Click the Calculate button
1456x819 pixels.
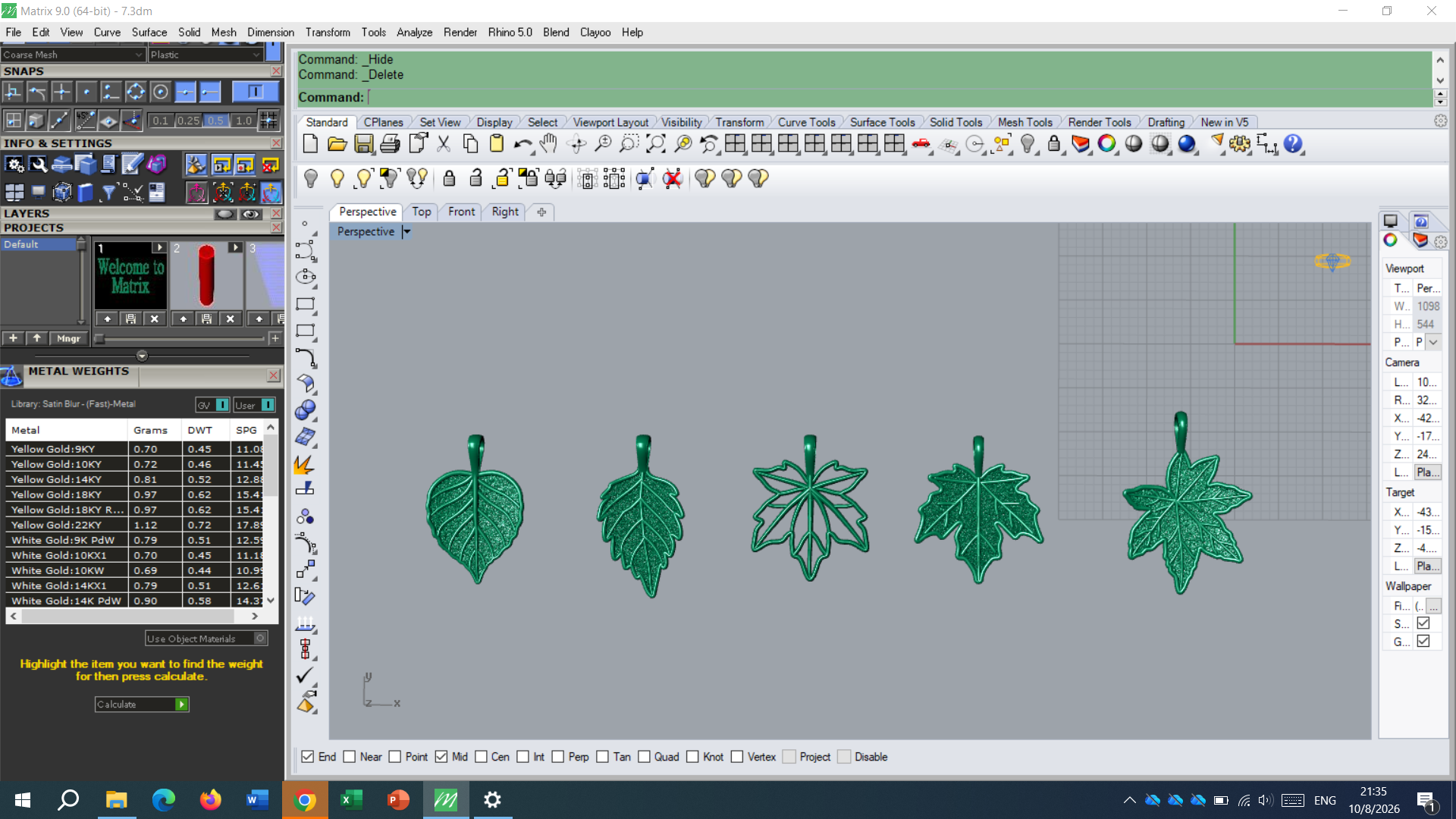tap(142, 704)
